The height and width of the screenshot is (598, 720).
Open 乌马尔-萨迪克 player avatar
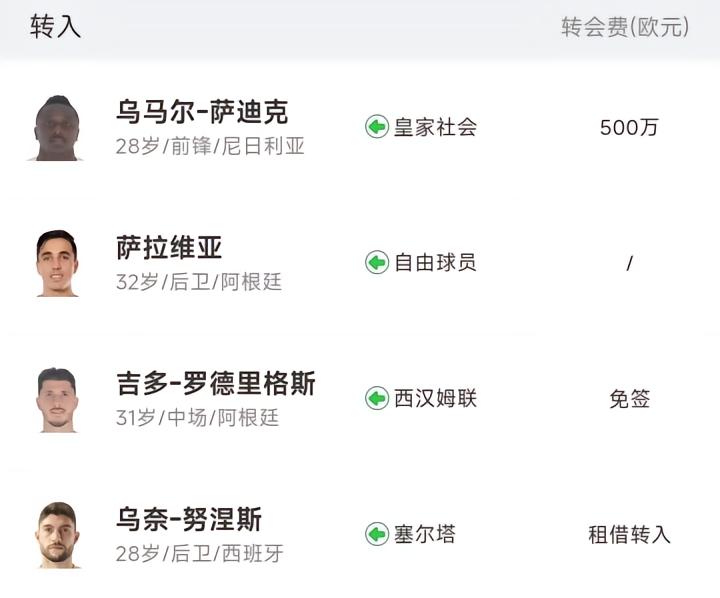(57, 128)
